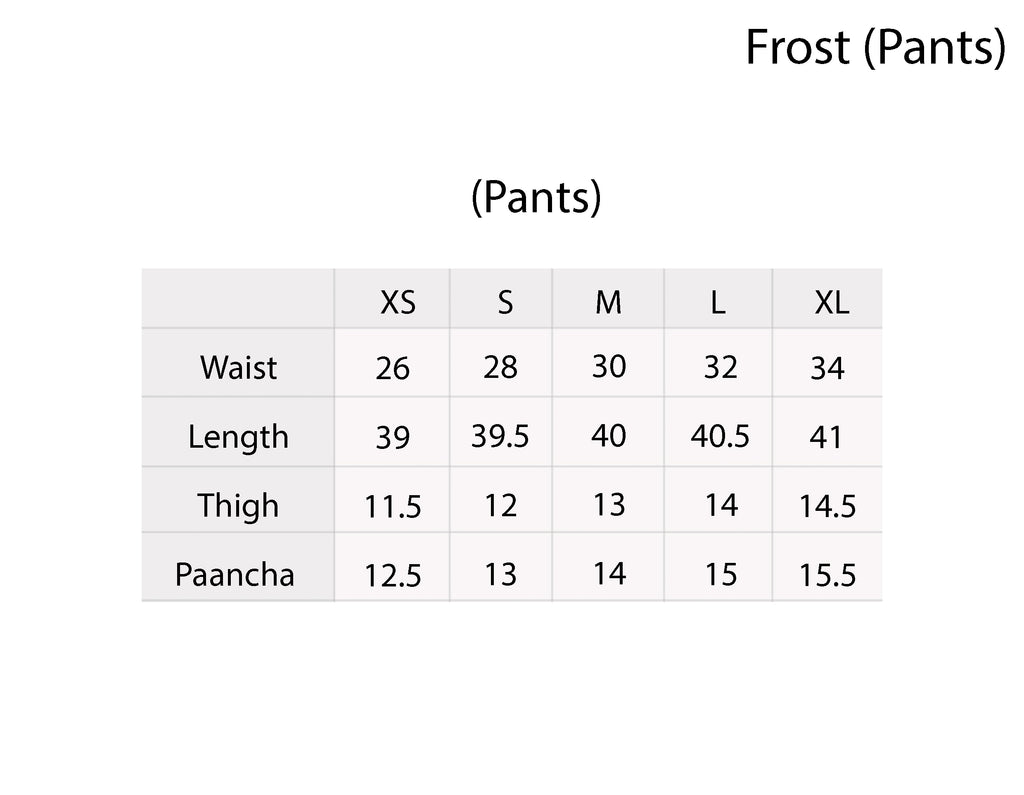Screen dimensions: 1024x795
Task: Select the XL Paancha value 15.5
Action: tap(827, 577)
